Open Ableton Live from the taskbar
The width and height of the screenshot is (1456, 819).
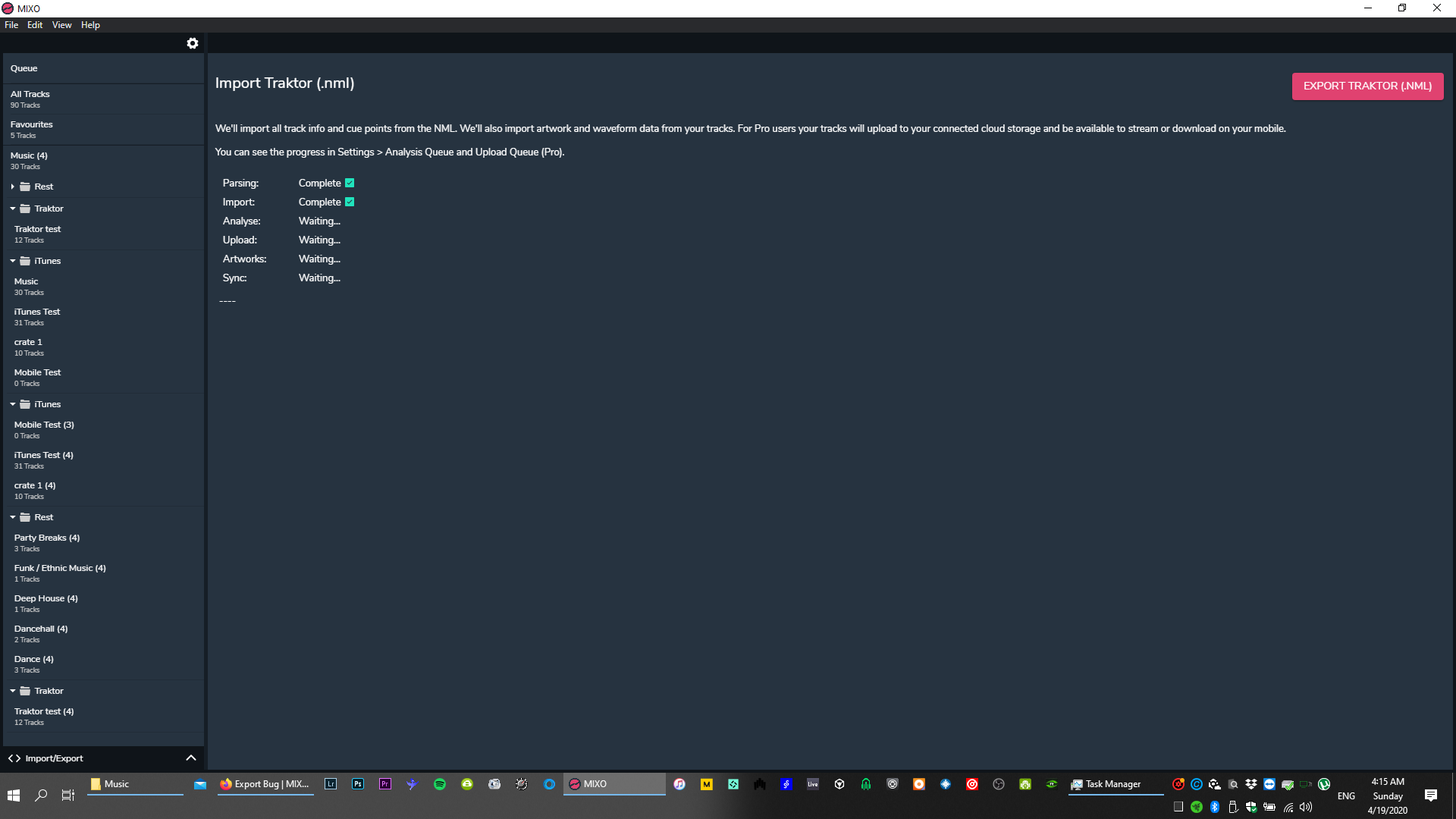coord(813,784)
